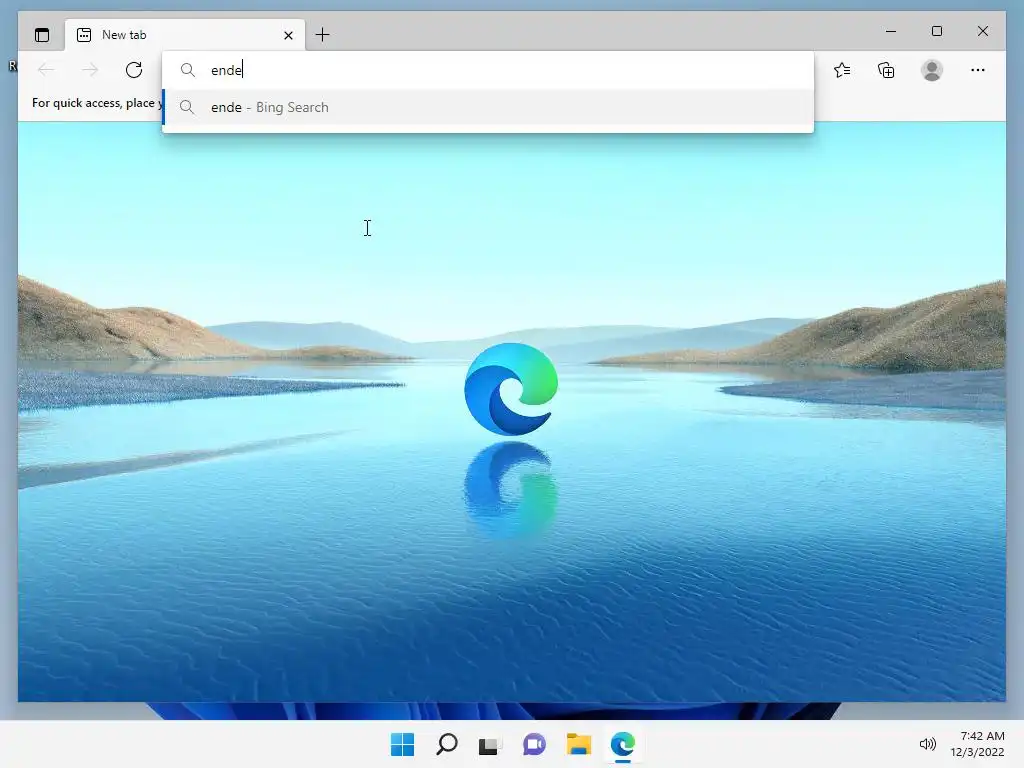Click the search magnifier in address bar

[x=187, y=70]
